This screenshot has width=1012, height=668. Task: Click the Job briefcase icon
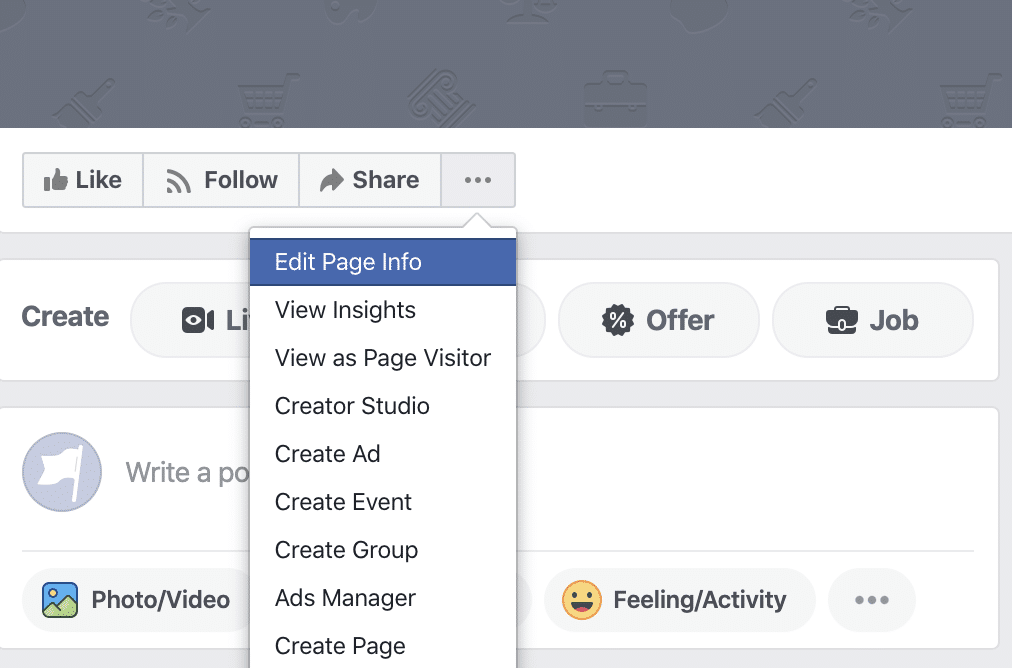pos(841,320)
